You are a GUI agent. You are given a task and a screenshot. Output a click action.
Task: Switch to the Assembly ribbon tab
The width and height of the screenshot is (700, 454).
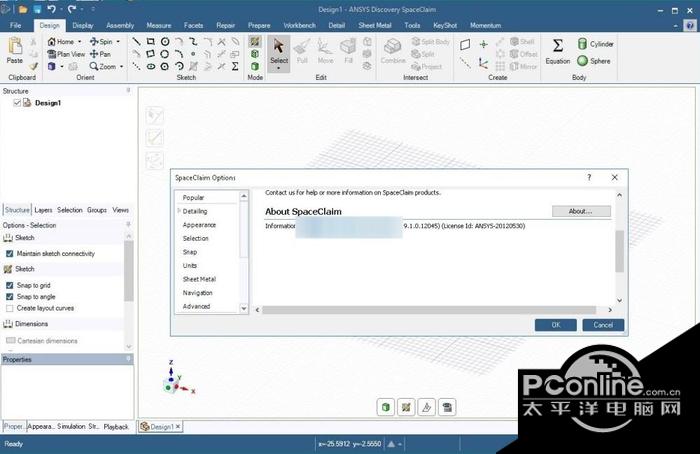120,25
